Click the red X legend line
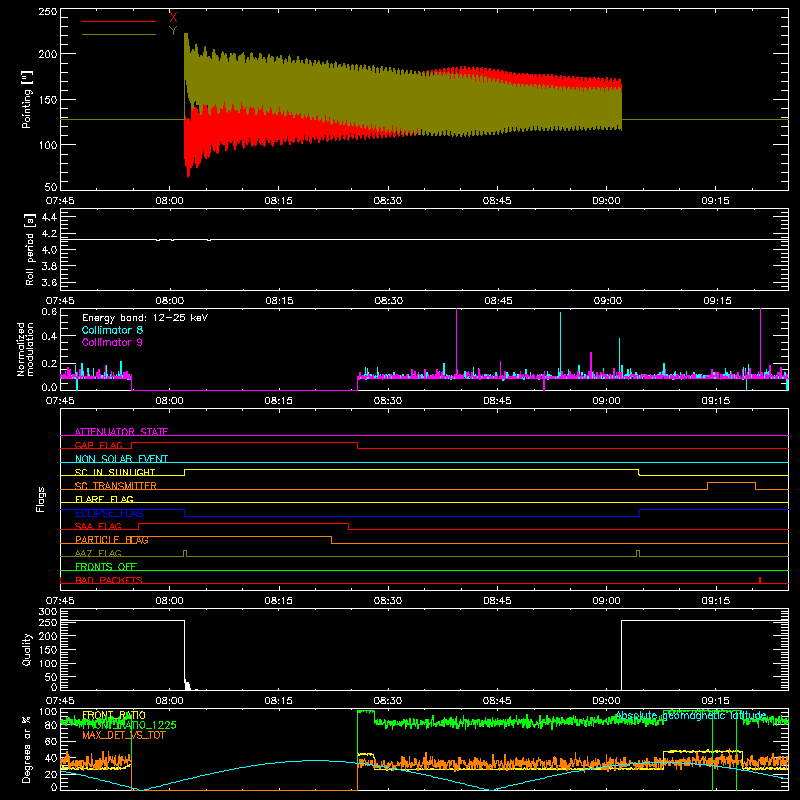The width and height of the screenshot is (800, 800). coord(119,21)
